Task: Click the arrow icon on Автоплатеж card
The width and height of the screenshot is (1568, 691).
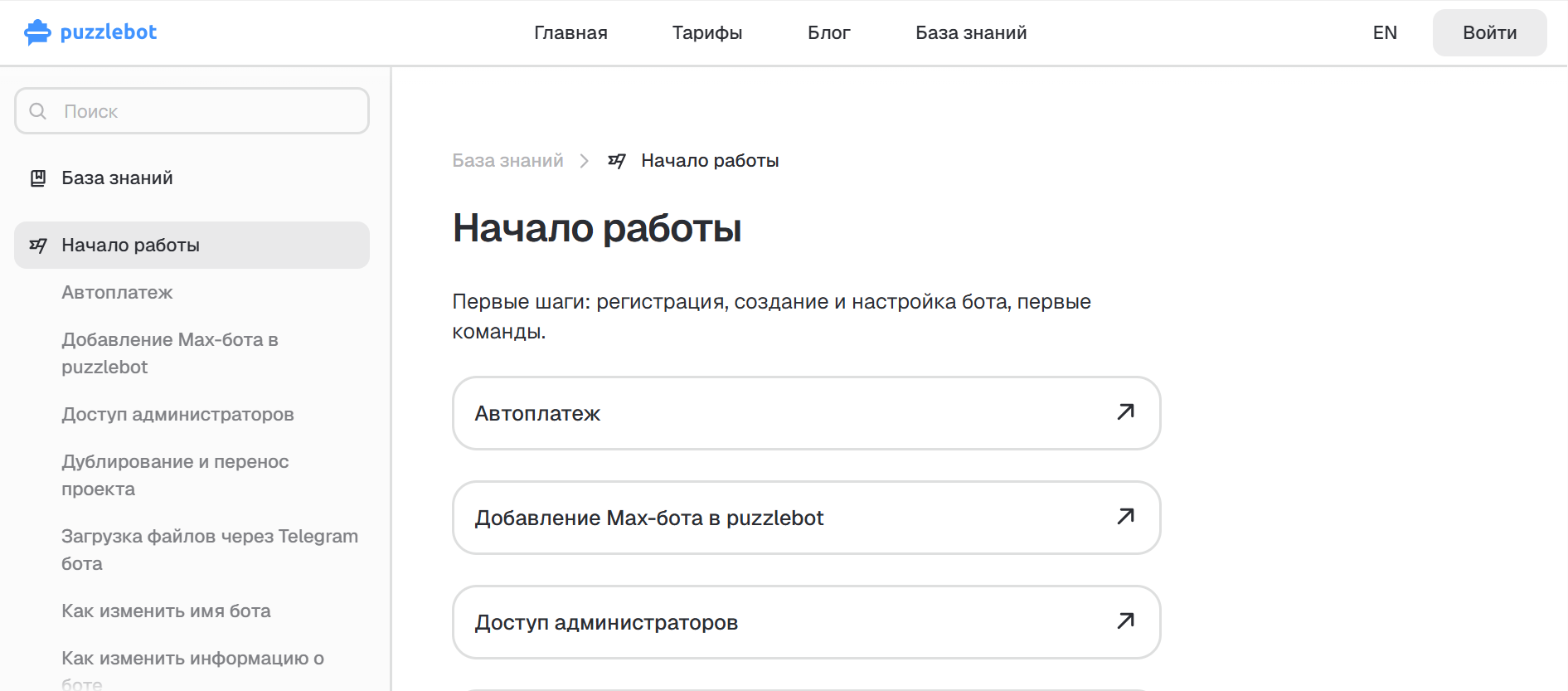Action: [1125, 412]
